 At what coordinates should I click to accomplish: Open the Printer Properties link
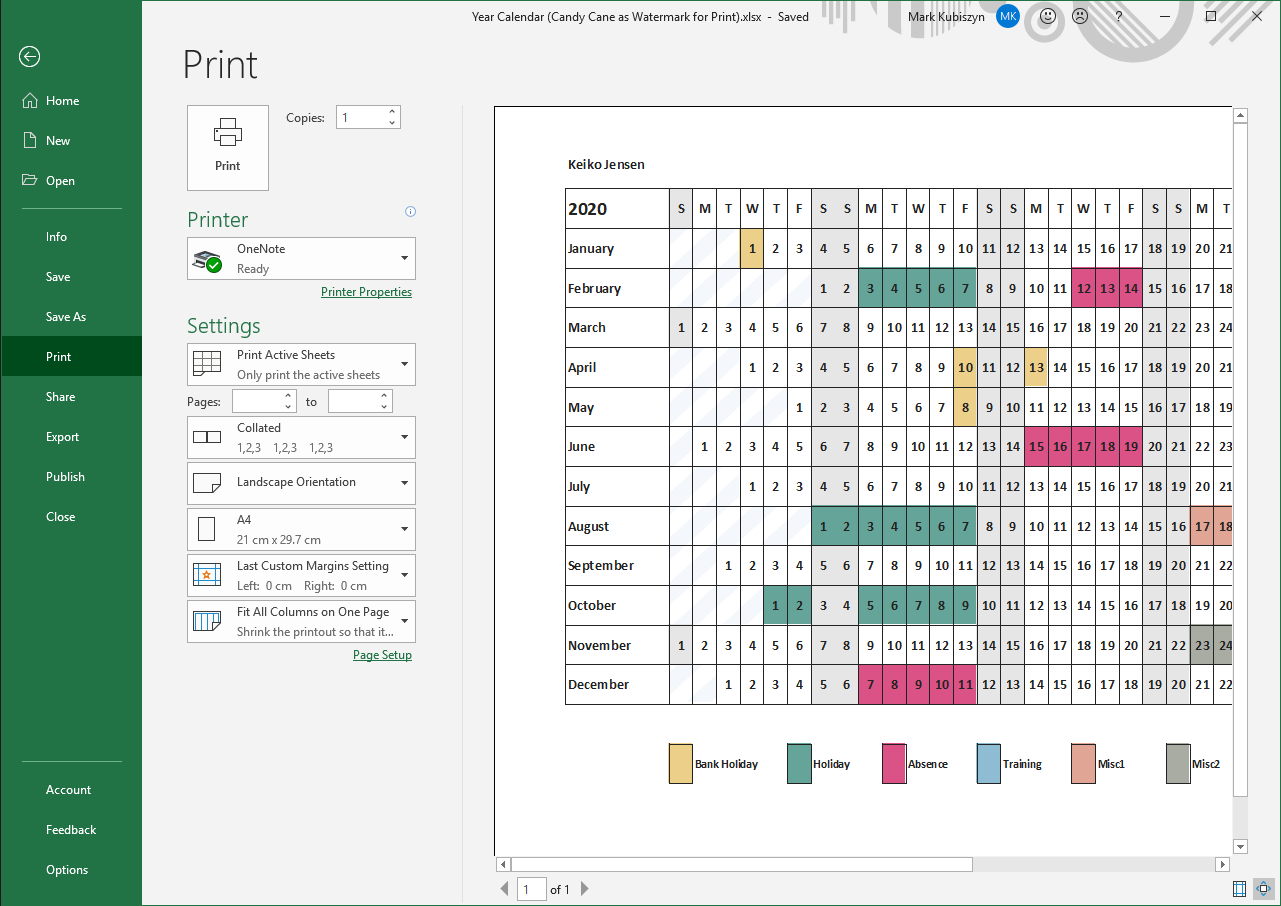(366, 292)
